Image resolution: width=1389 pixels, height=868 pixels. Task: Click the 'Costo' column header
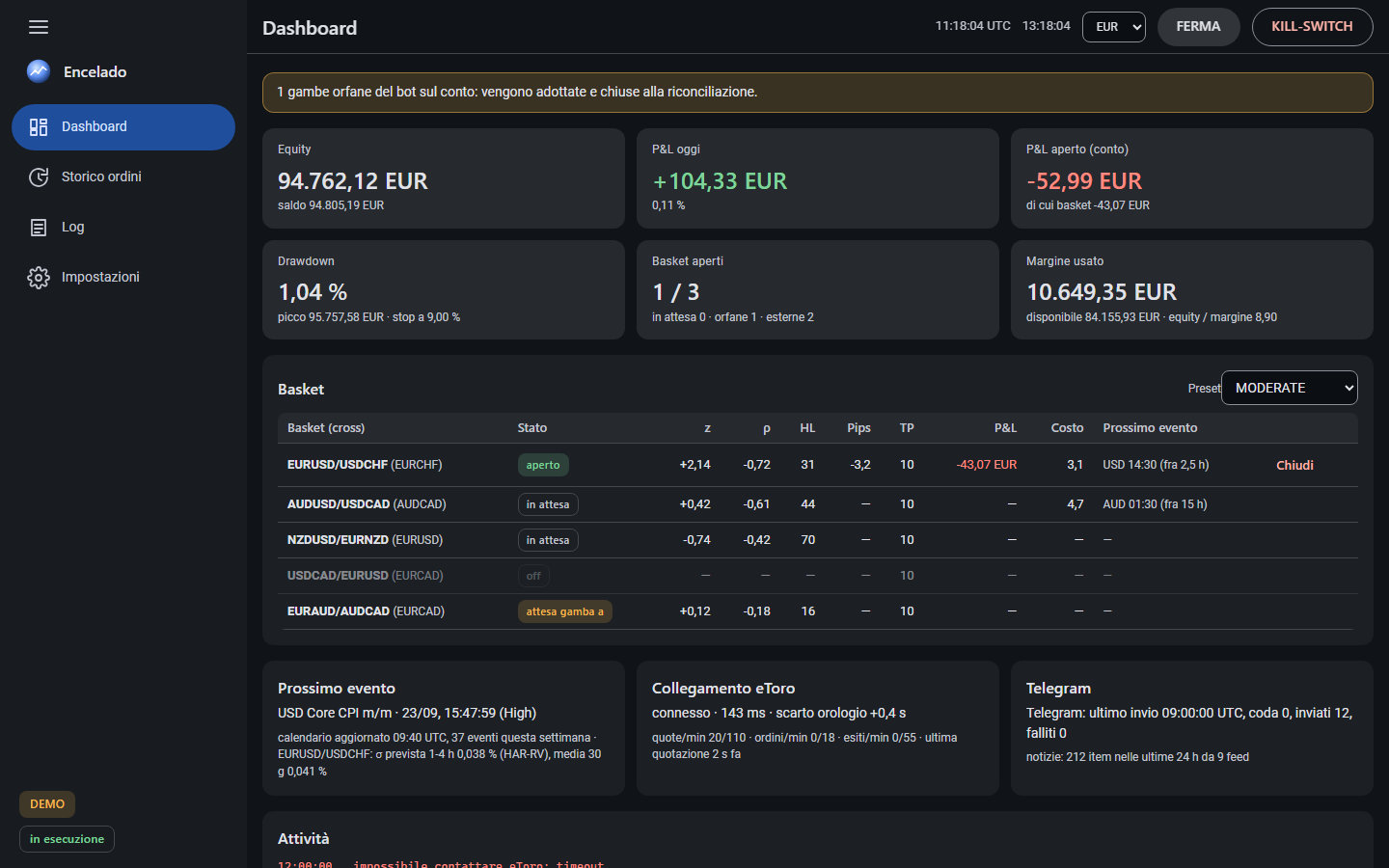(x=1067, y=428)
